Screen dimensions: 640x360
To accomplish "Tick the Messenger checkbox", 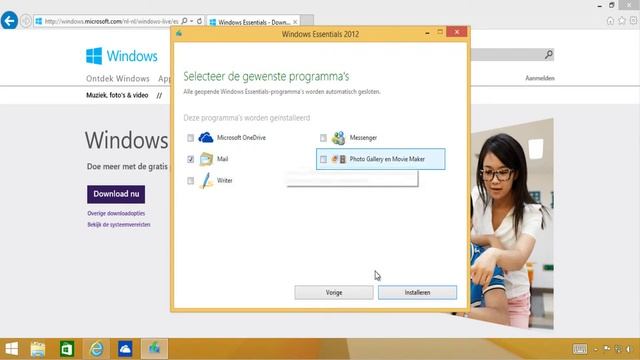I will pos(323,138).
